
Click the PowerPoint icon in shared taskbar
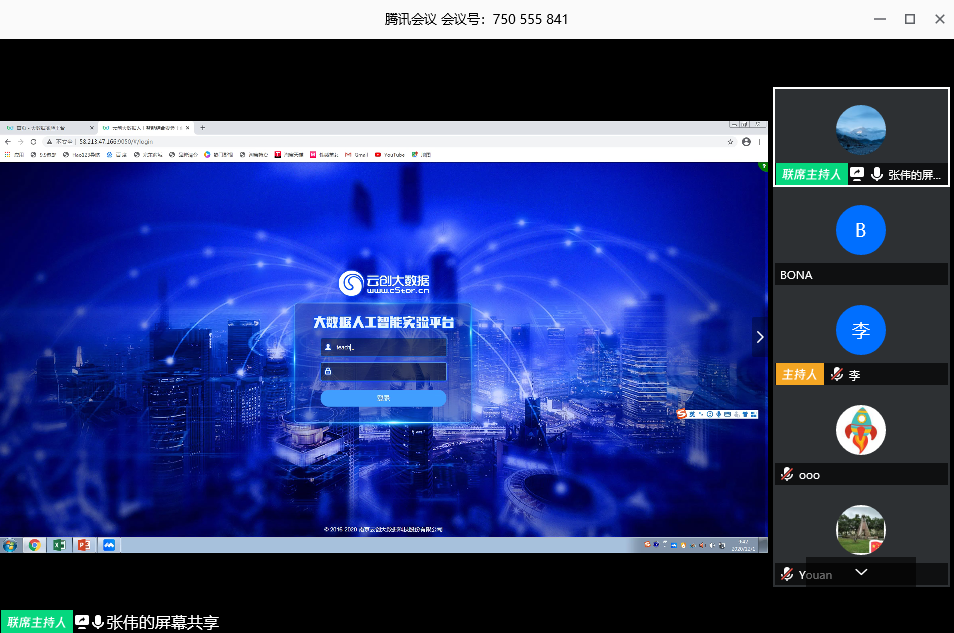[84, 545]
